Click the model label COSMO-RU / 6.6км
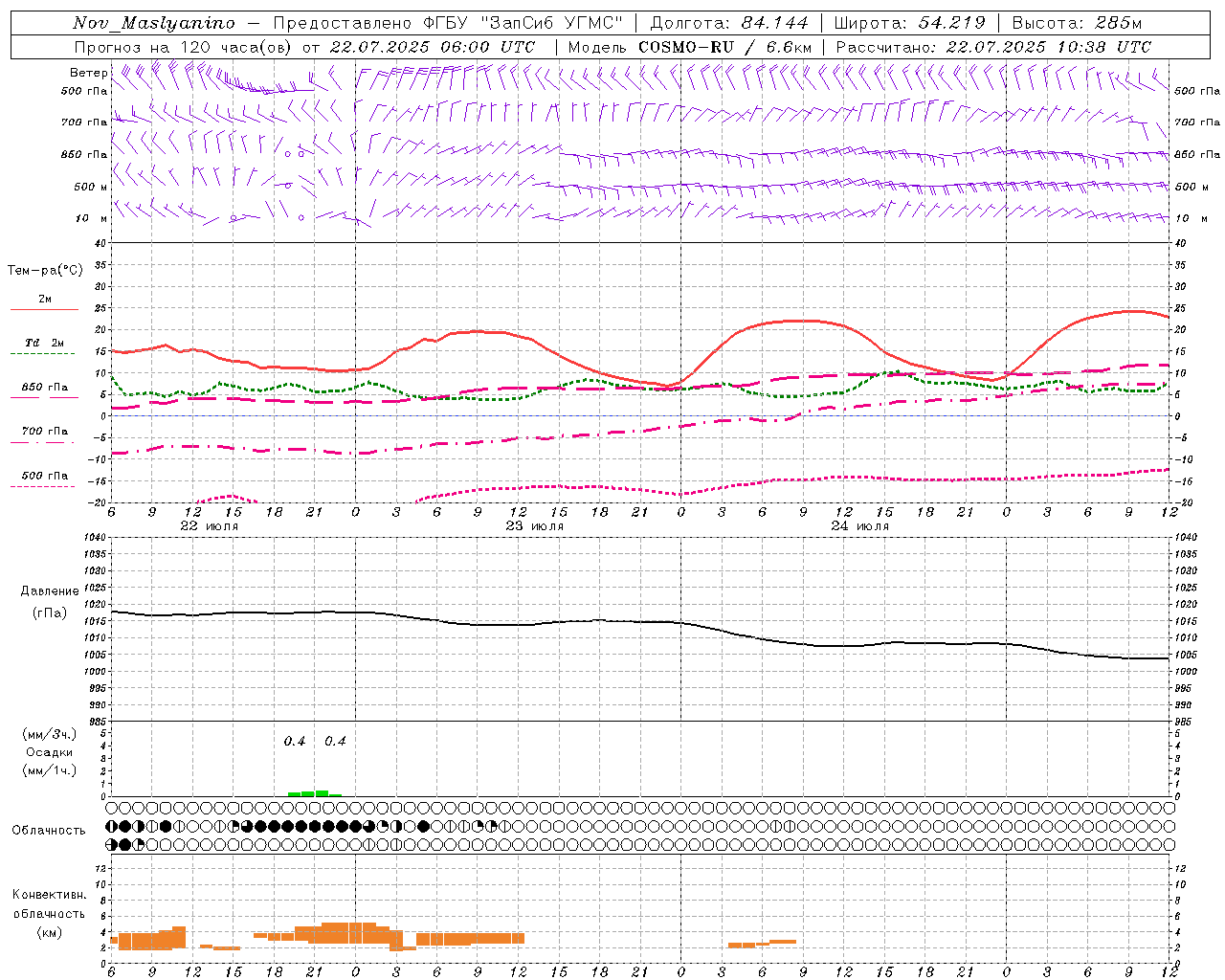The image size is (1225, 980). tap(725, 47)
